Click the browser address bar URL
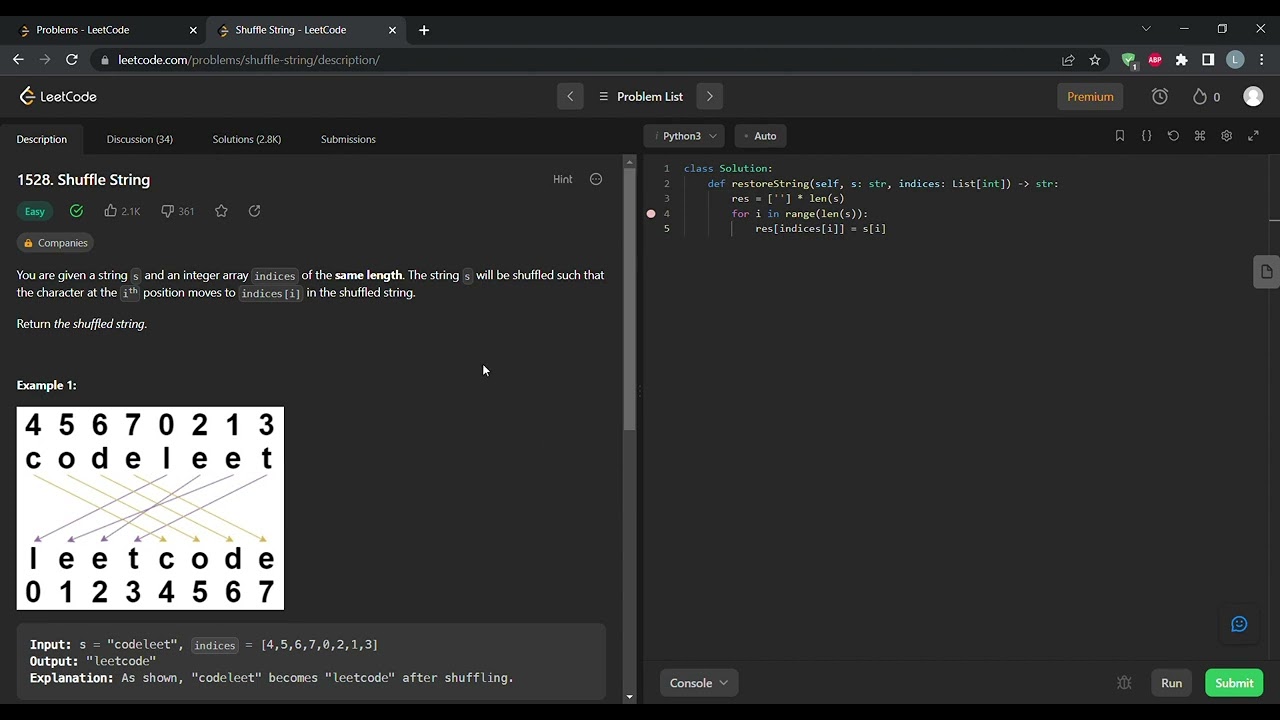1280x720 pixels. (x=249, y=60)
